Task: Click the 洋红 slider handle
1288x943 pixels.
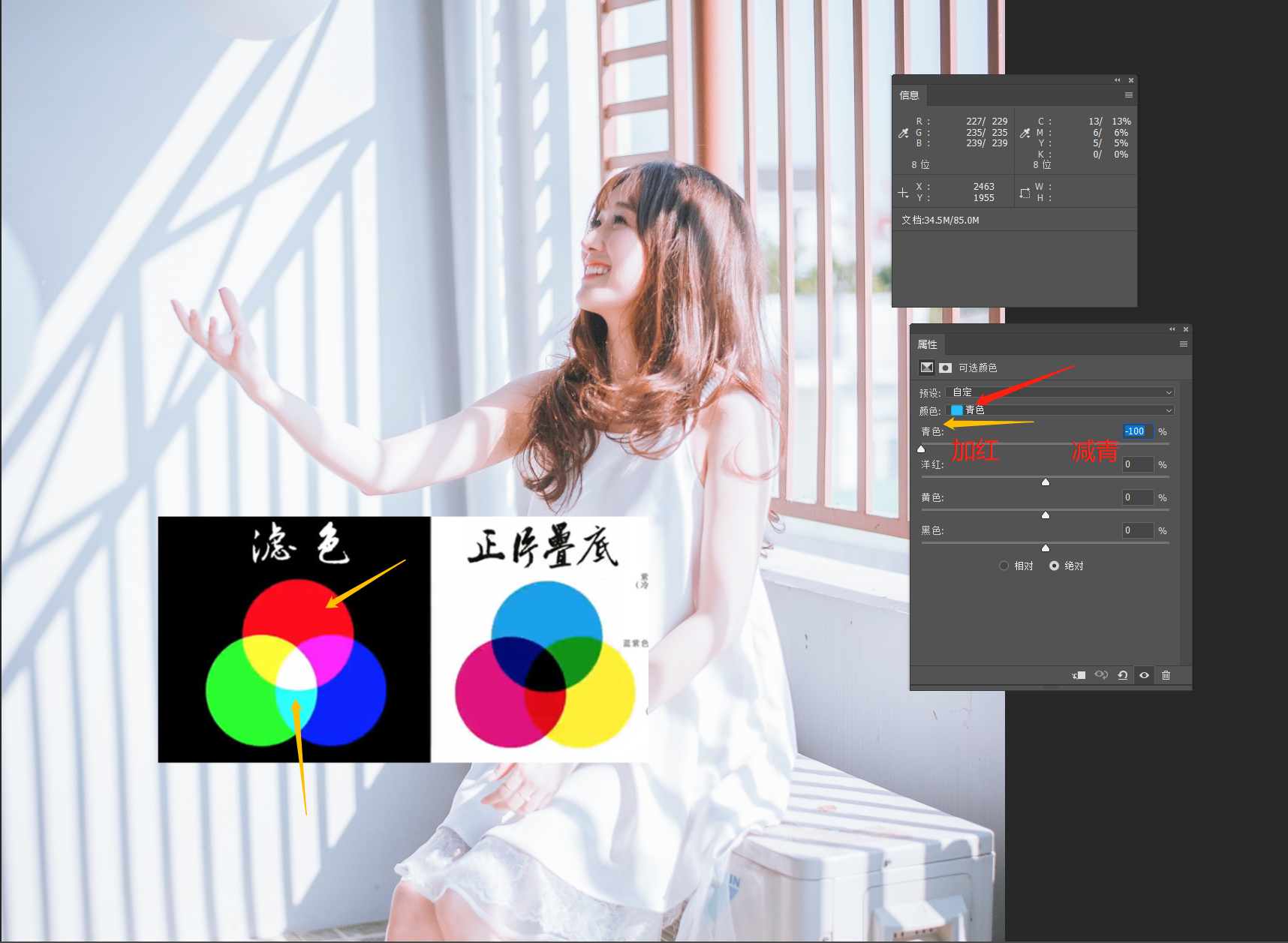Action: 1046,482
